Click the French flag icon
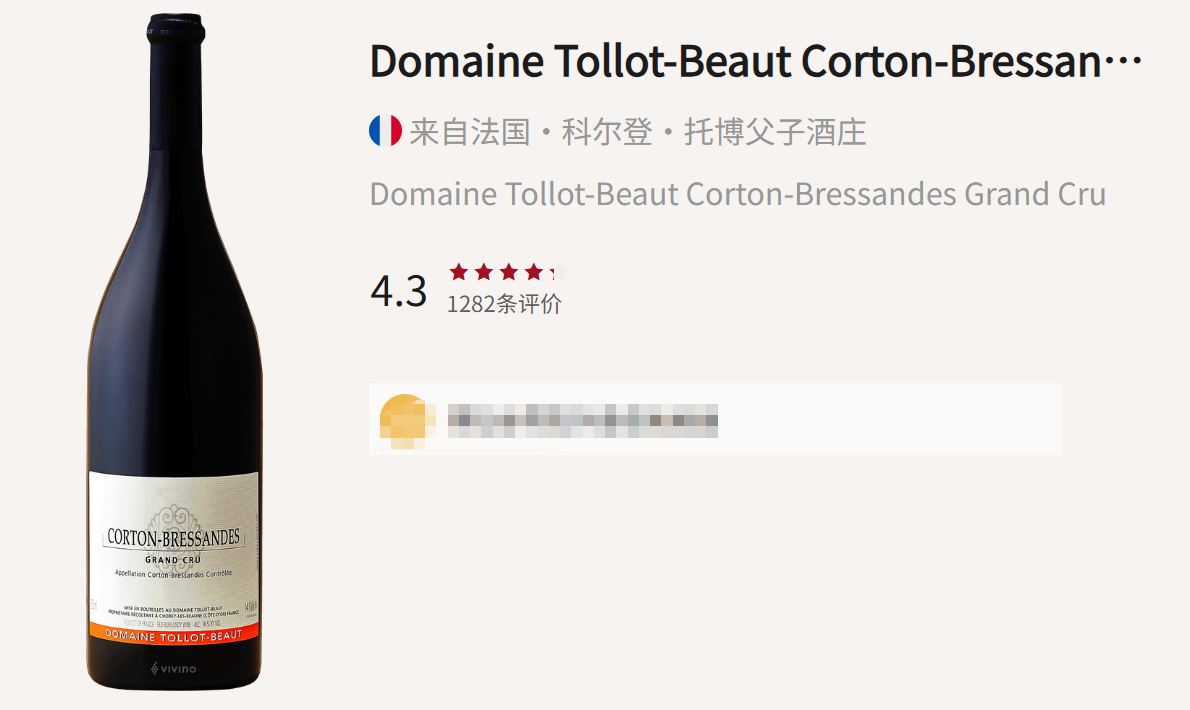The image size is (1190, 710). [385, 131]
